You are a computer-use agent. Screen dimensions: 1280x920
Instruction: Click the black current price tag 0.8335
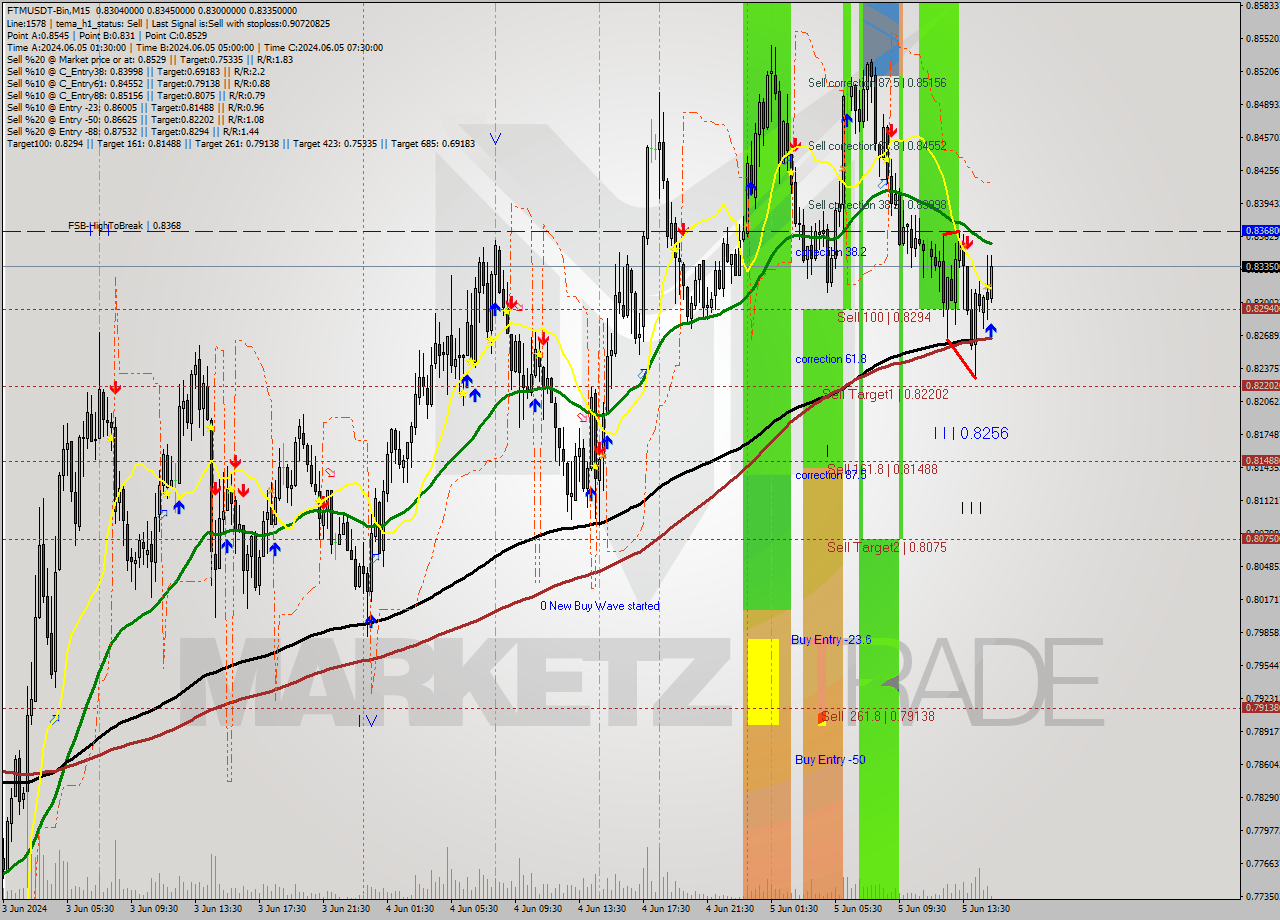[x=1260, y=266]
